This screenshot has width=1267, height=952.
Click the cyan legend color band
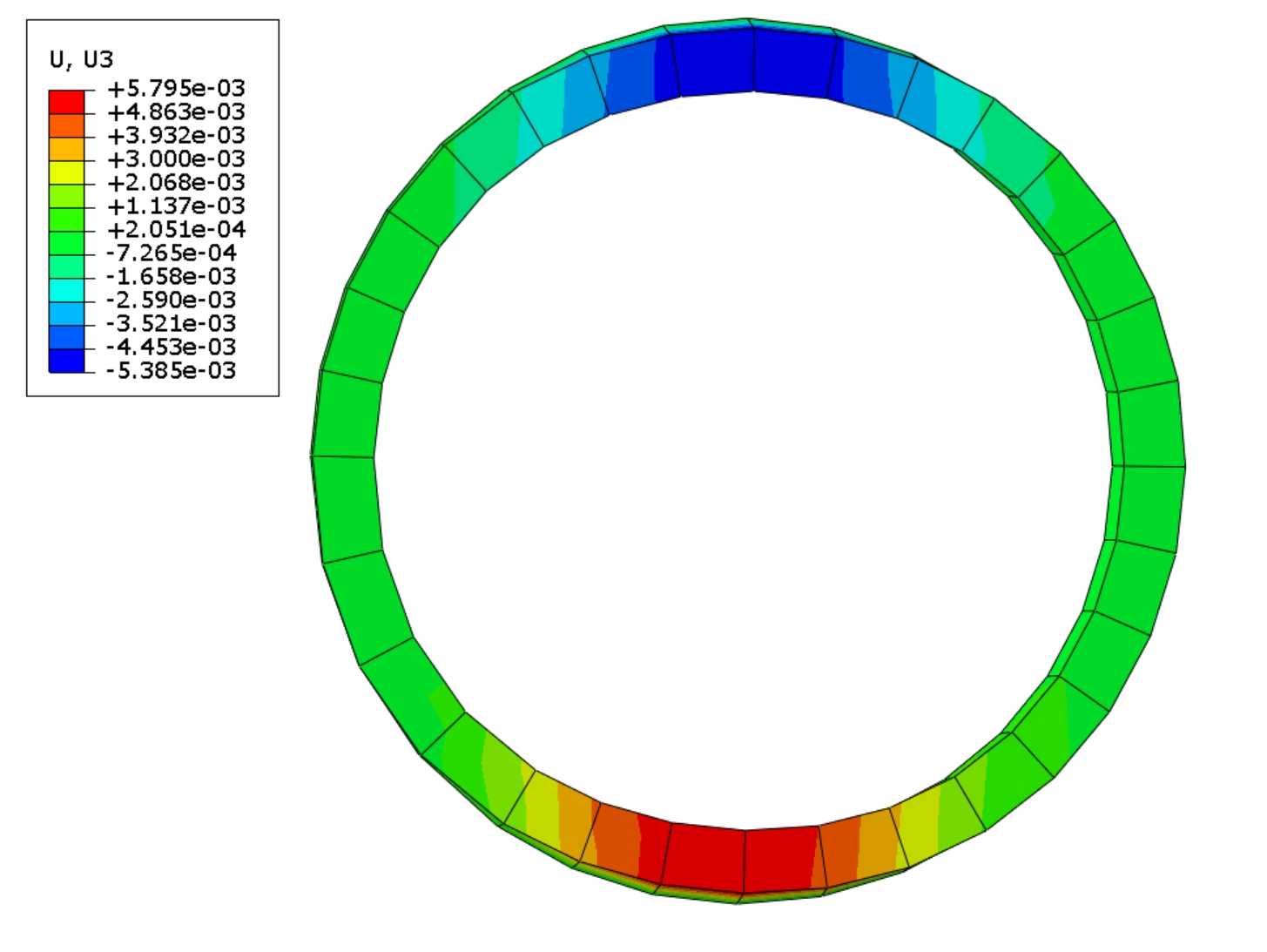(66, 289)
